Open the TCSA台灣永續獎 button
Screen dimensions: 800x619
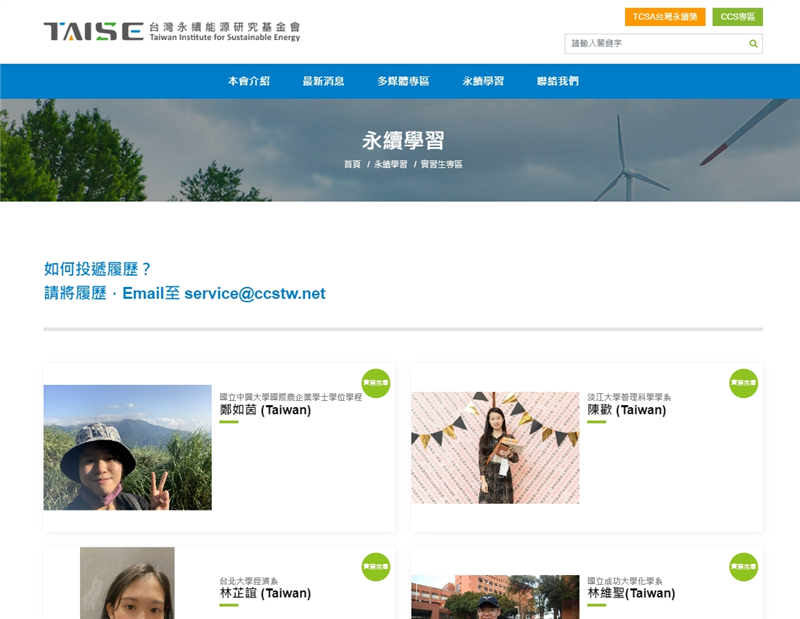click(x=665, y=17)
